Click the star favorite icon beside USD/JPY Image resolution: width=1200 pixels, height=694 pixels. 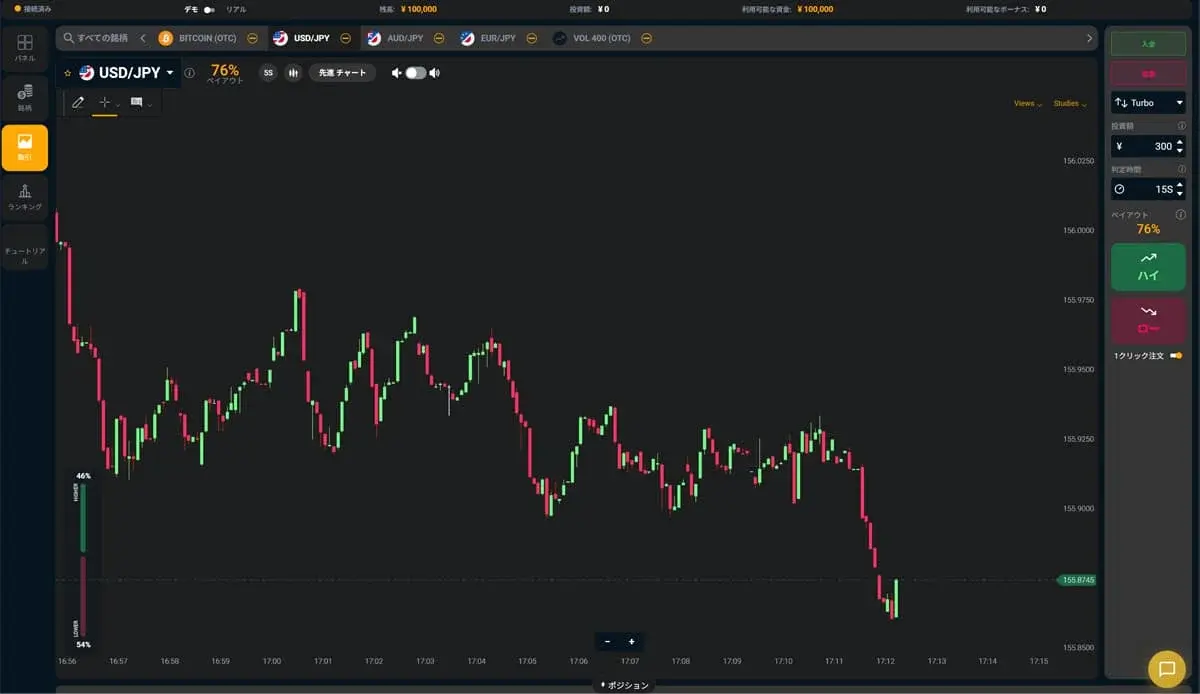point(68,73)
